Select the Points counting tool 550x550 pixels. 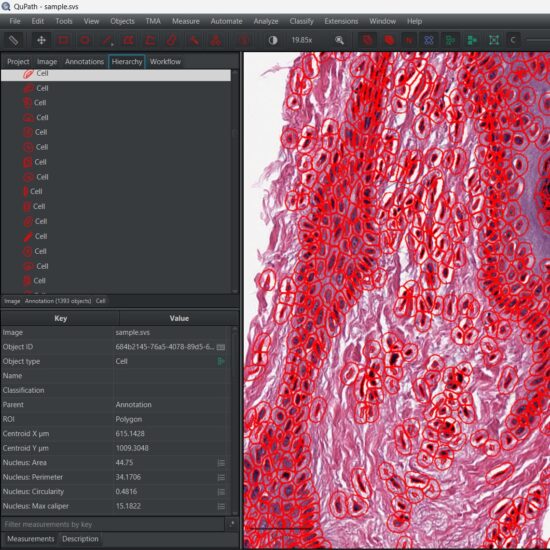215,40
